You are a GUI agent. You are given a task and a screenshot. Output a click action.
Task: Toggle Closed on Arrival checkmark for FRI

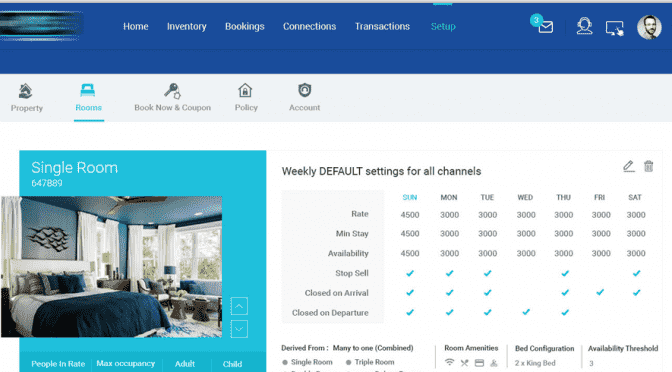pos(600,292)
